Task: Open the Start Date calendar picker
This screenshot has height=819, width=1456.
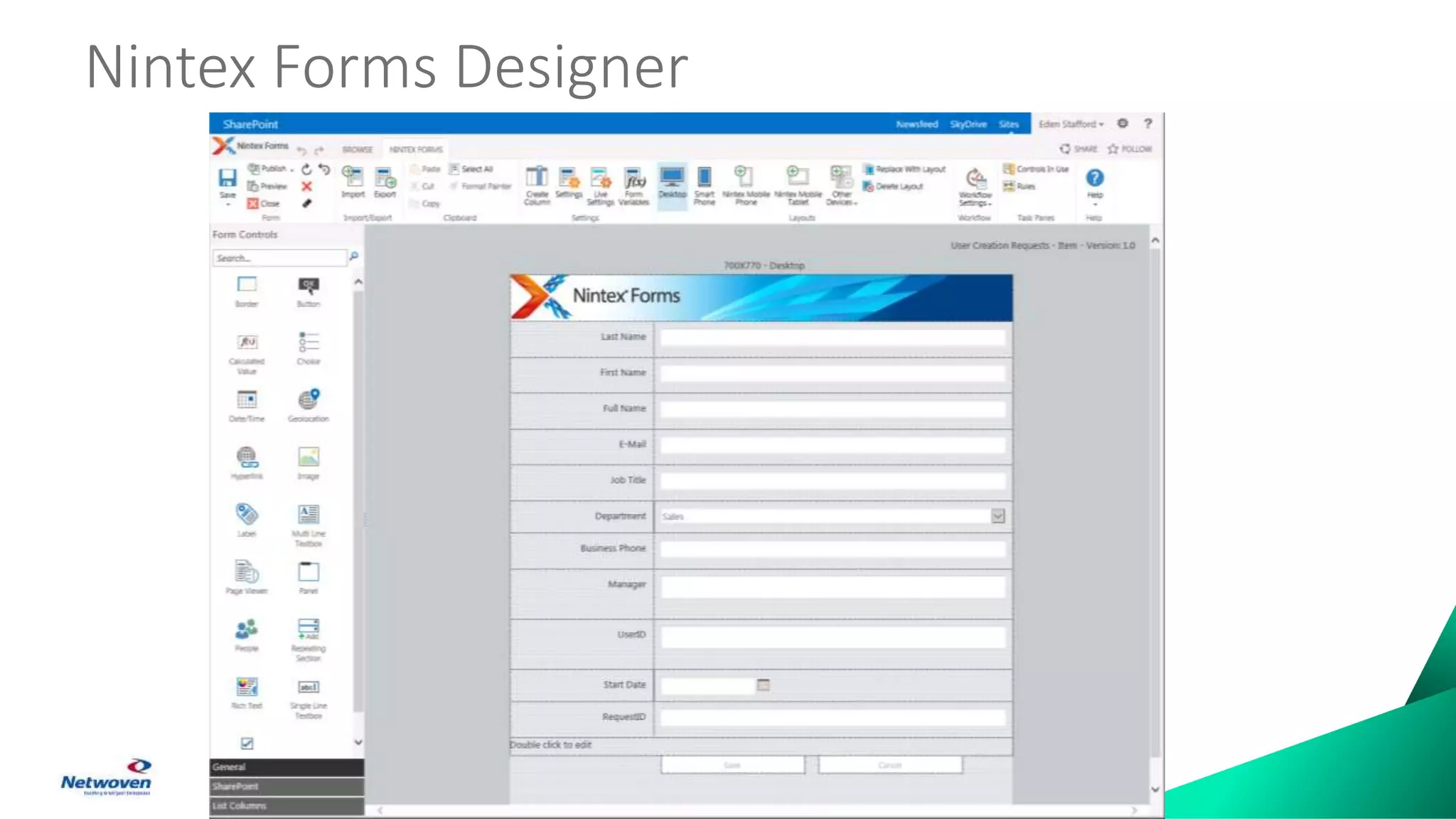Action: [x=763, y=685]
